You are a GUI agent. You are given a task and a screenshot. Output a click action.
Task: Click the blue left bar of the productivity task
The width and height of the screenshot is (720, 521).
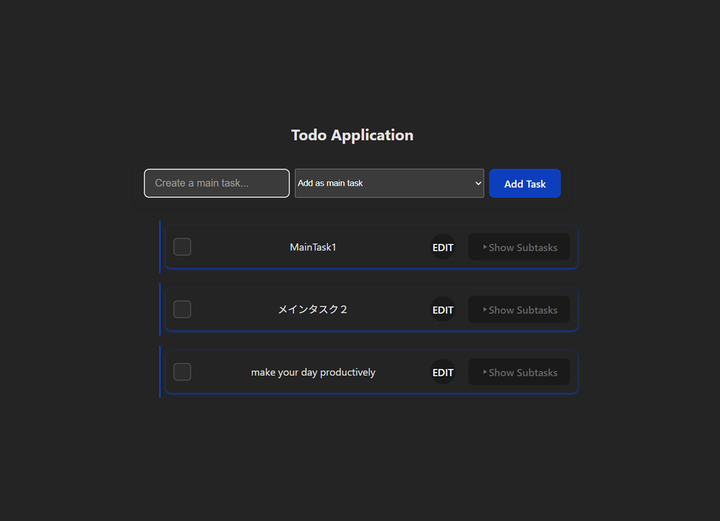pyautogui.click(x=160, y=372)
